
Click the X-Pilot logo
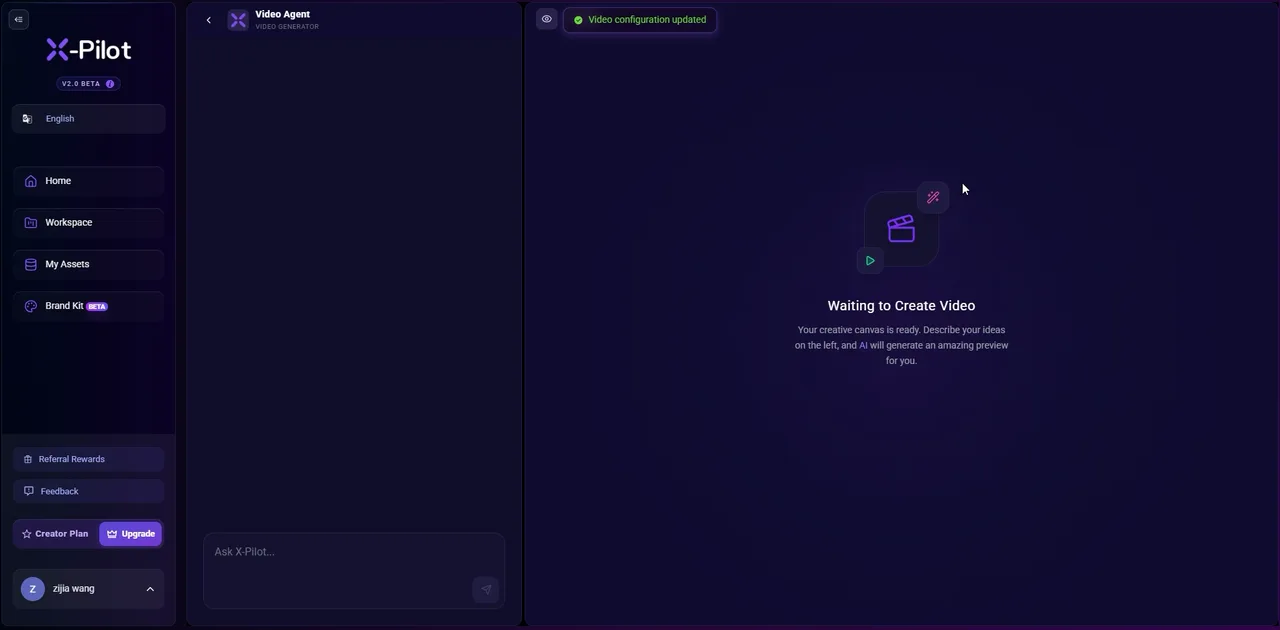[89, 50]
